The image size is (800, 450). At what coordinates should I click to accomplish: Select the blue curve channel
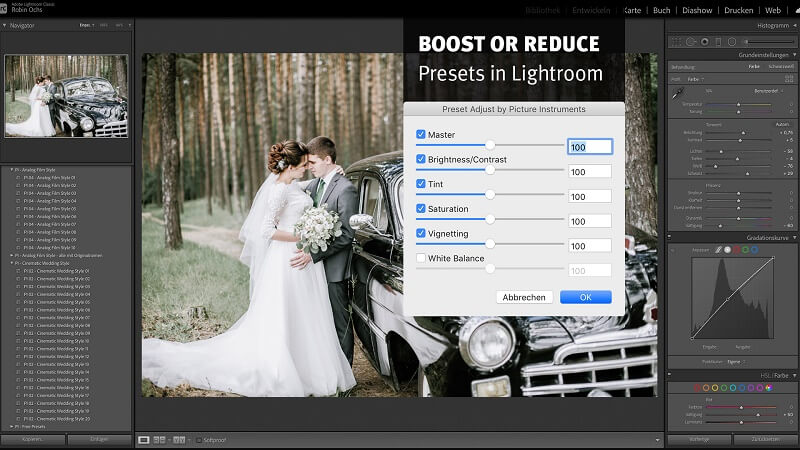pos(755,250)
